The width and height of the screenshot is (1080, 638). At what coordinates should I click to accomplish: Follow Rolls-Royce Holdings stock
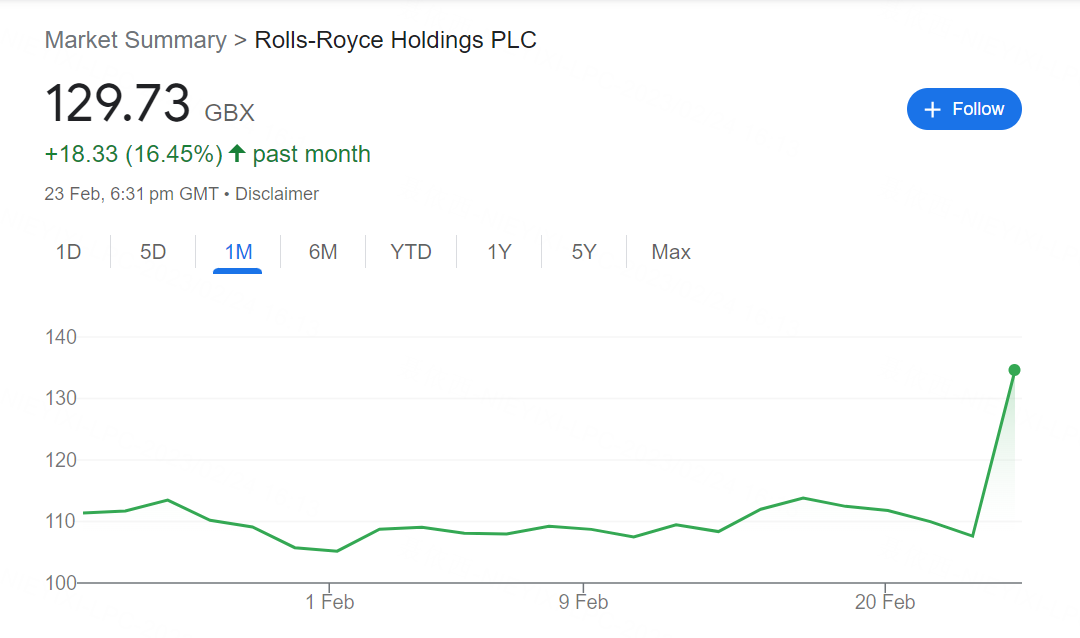point(964,109)
